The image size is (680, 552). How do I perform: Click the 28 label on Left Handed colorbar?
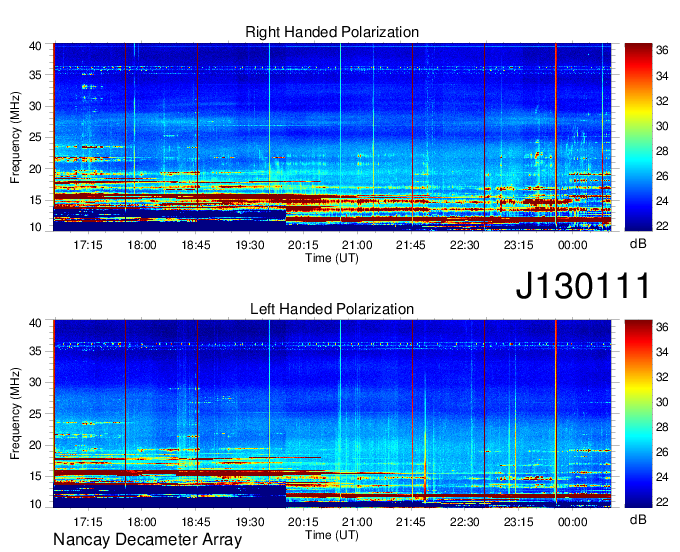(662, 428)
